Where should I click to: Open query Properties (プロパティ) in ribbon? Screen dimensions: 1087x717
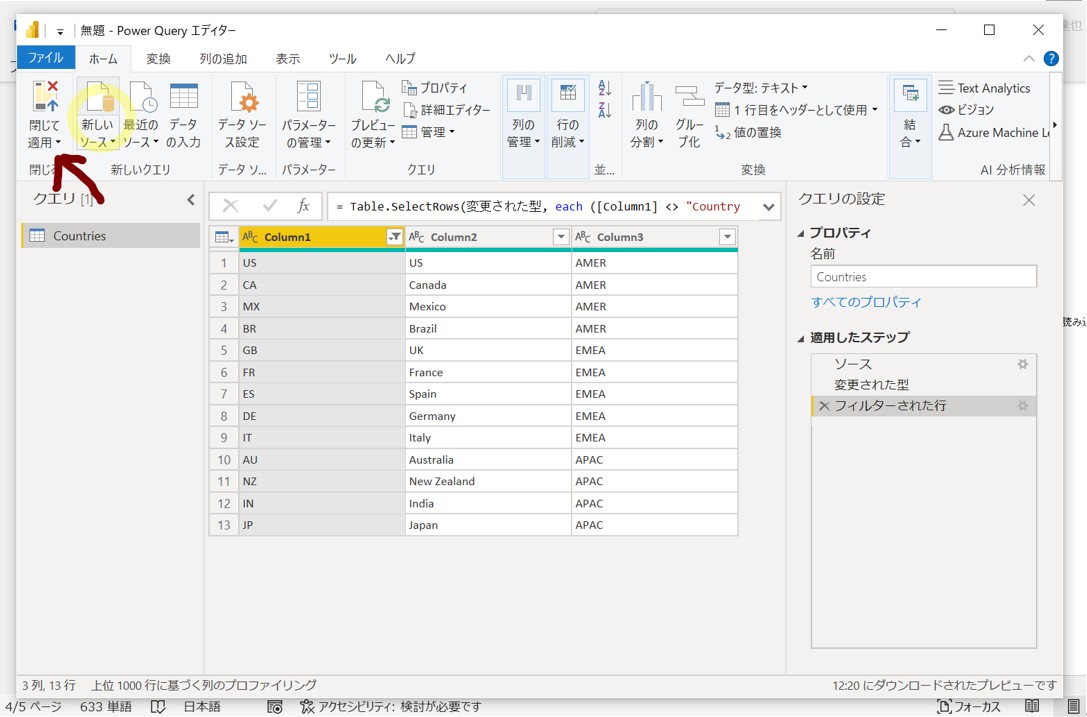pyautogui.click(x=435, y=88)
